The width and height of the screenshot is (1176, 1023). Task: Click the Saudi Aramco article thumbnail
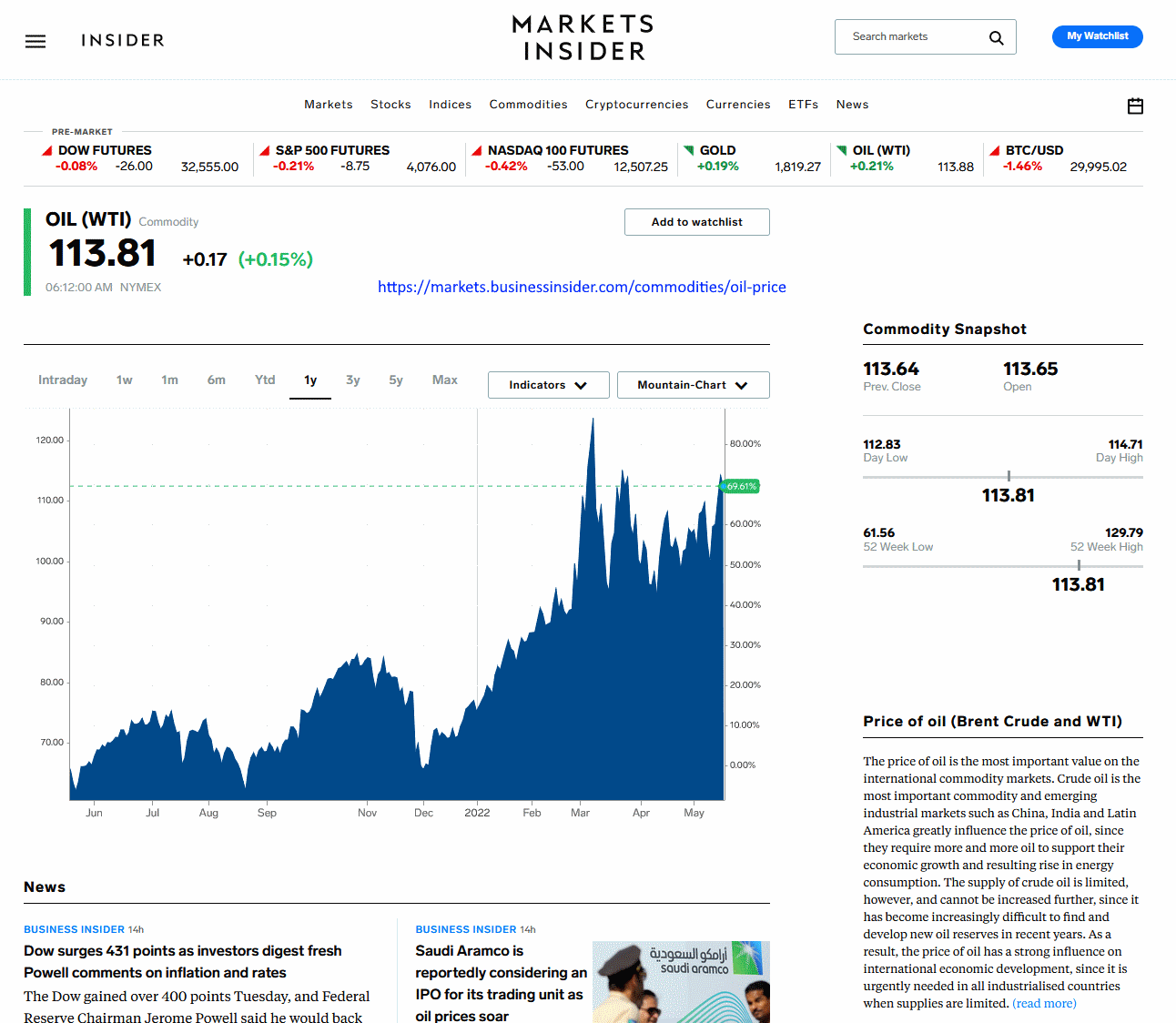[x=681, y=982]
